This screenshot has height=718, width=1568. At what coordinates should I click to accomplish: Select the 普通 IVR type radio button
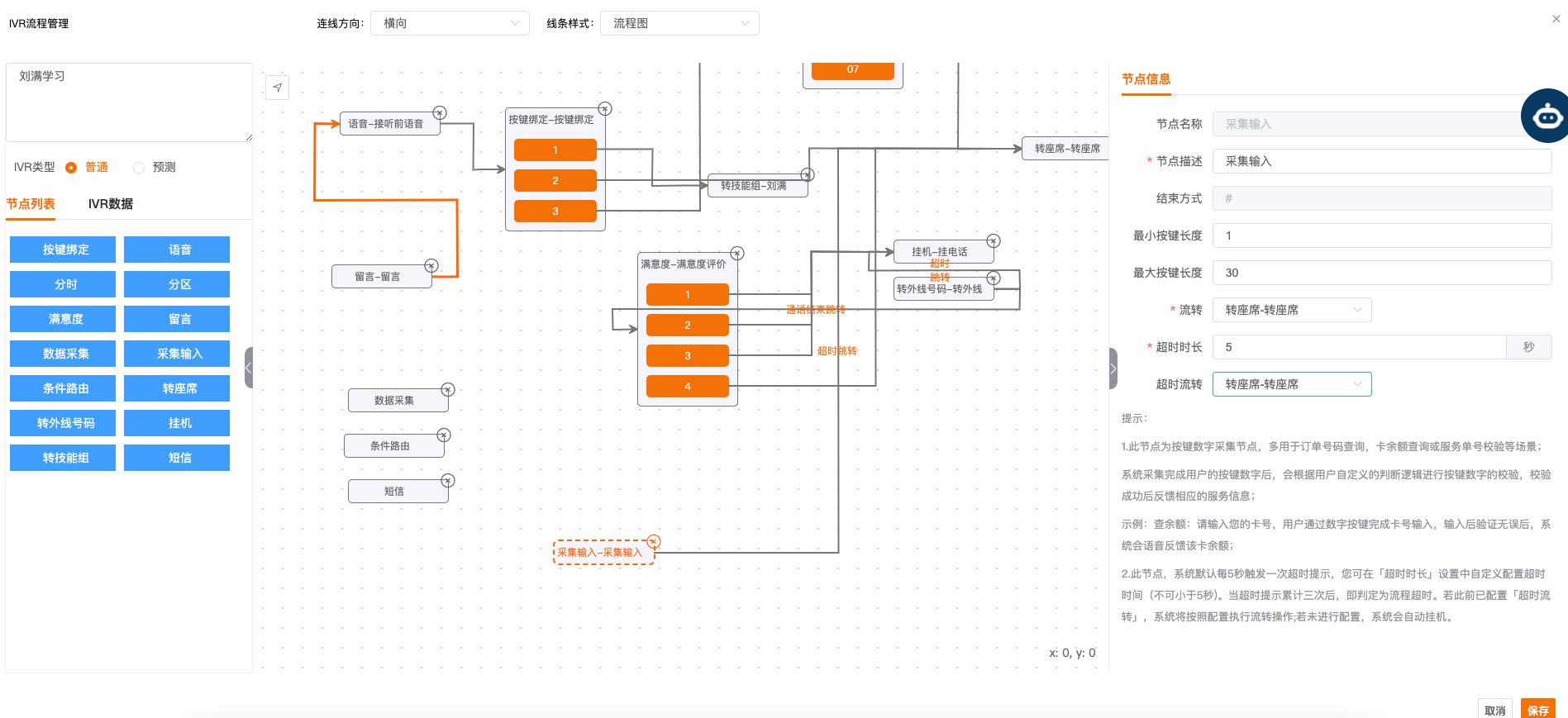coord(71,168)
